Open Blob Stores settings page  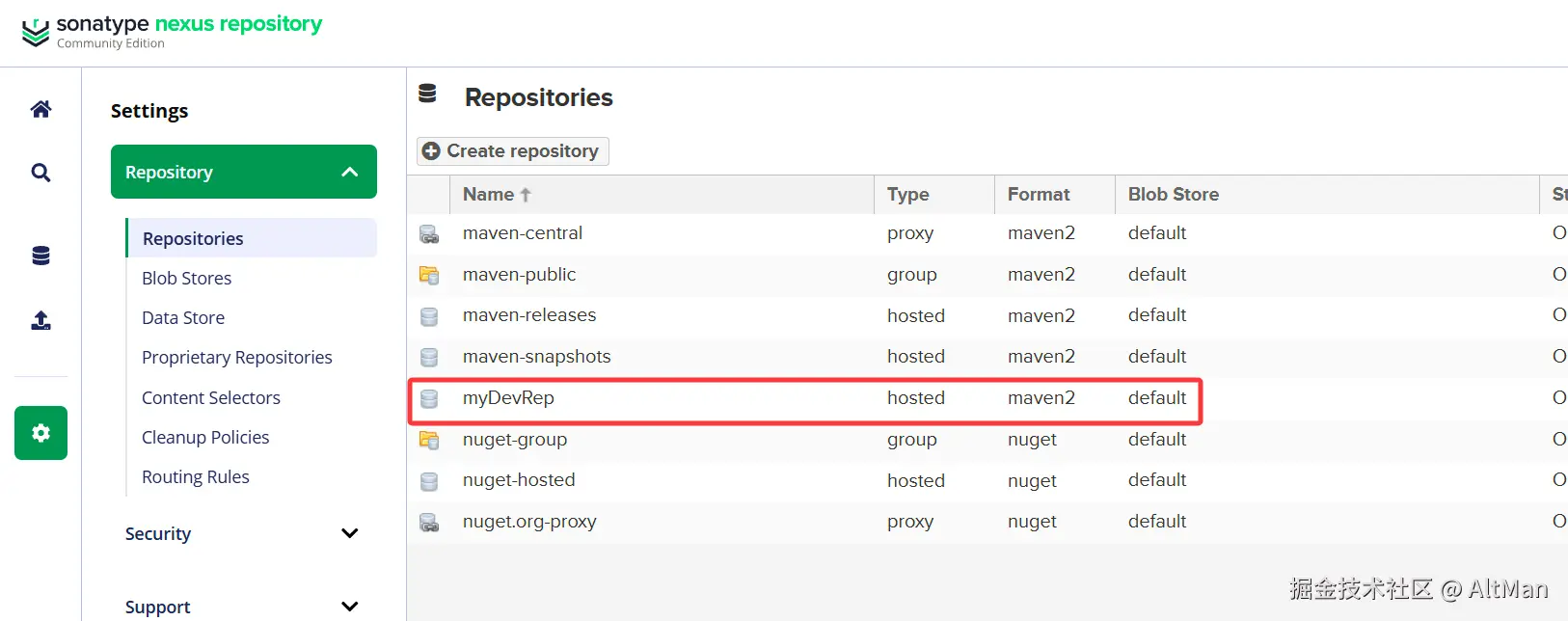186,278
